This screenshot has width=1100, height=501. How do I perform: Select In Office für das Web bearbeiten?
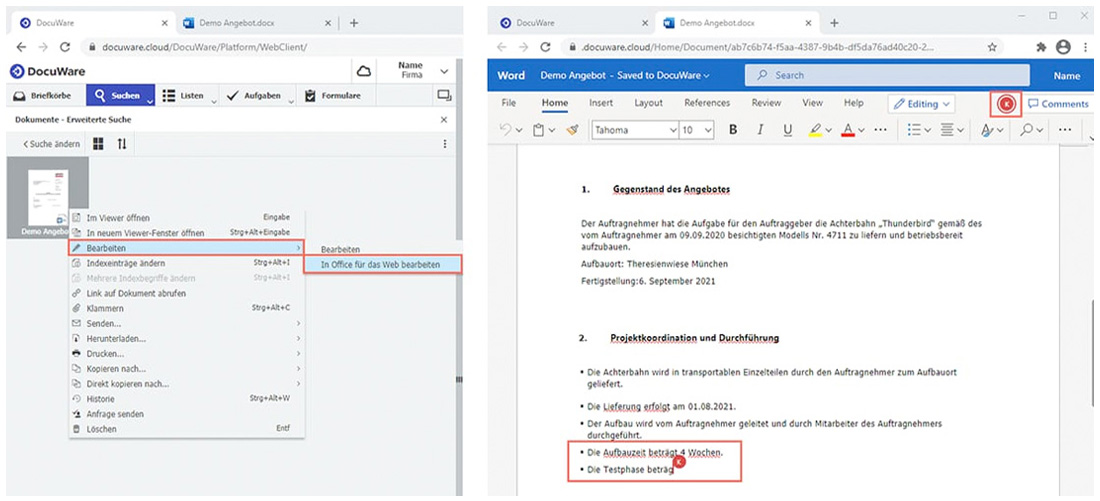[x=382, y=265]
